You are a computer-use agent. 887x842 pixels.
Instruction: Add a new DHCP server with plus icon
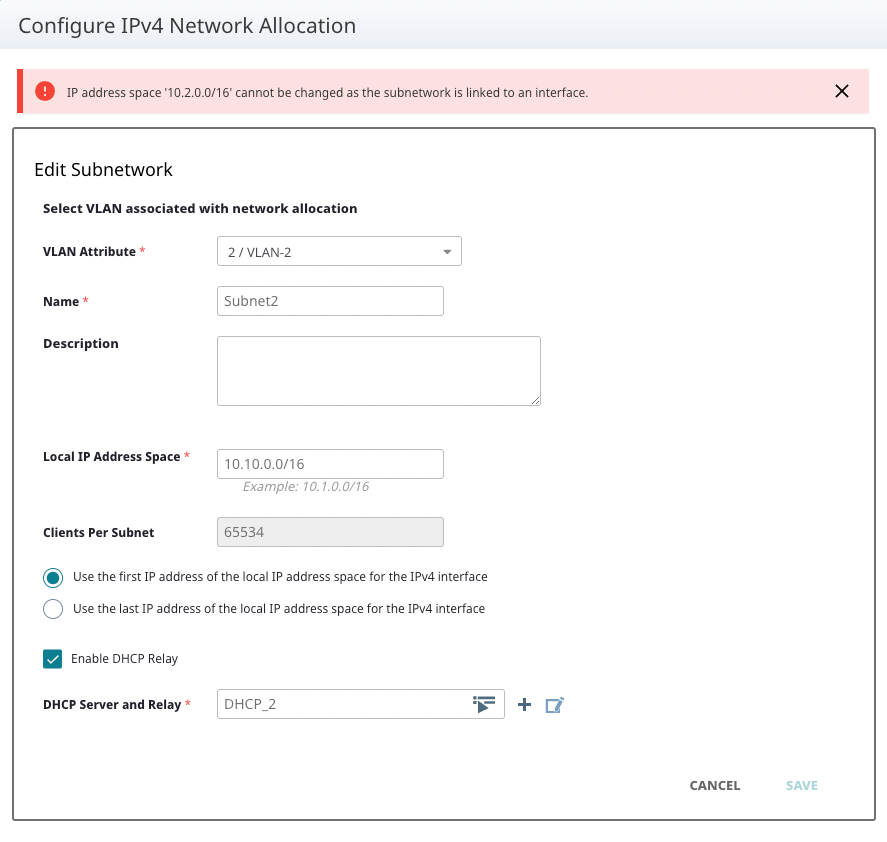[x=524, y=705]
